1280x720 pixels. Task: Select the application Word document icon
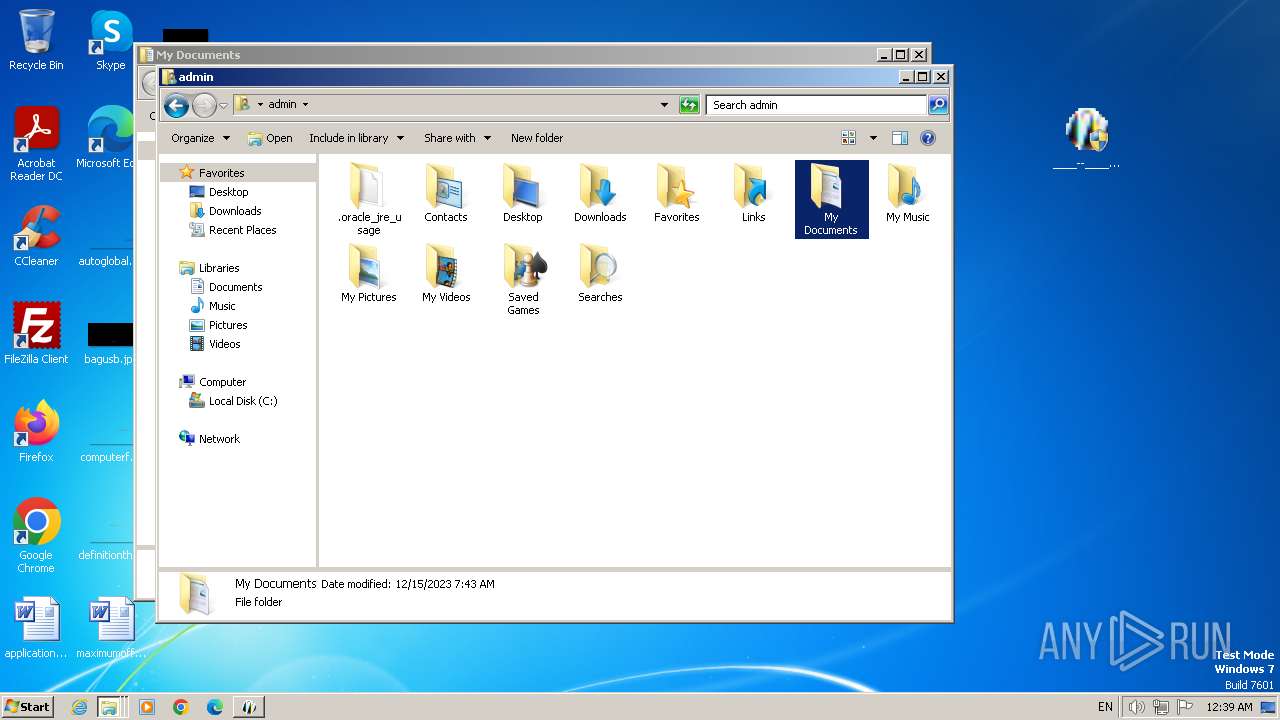tap(36, 628)
